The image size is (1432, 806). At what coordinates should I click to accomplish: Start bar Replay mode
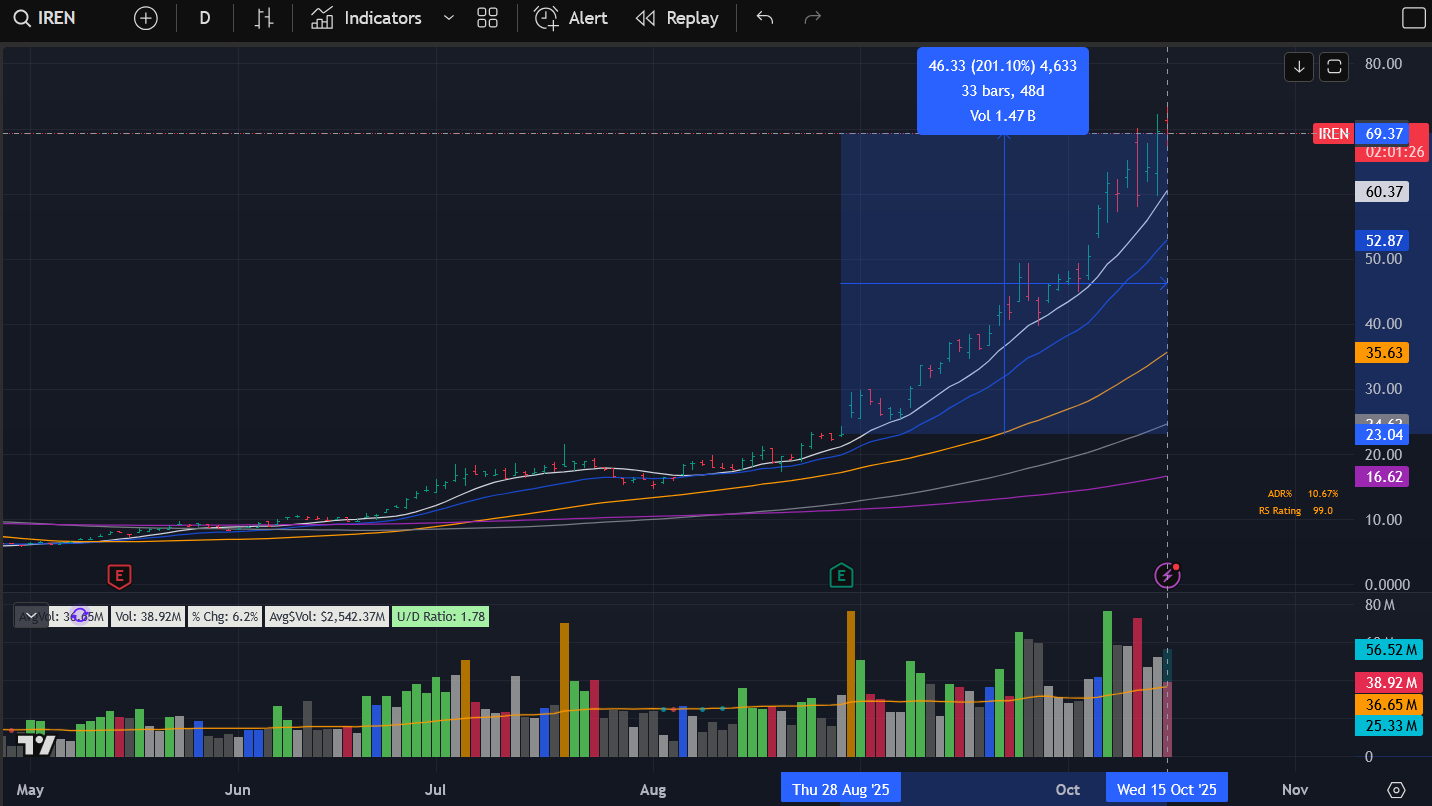click(x=677, y=18)
